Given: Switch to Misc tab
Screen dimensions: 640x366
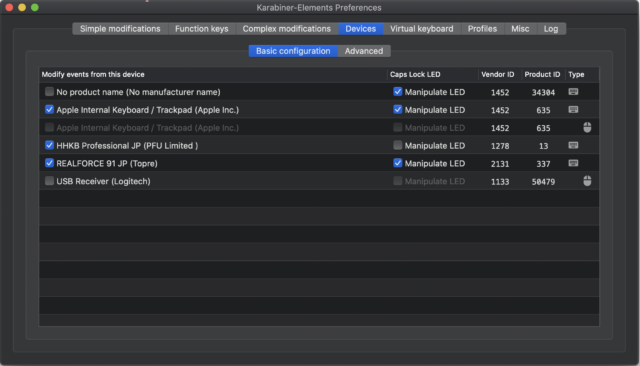Looking at the screenshot, I should [520, 29].
